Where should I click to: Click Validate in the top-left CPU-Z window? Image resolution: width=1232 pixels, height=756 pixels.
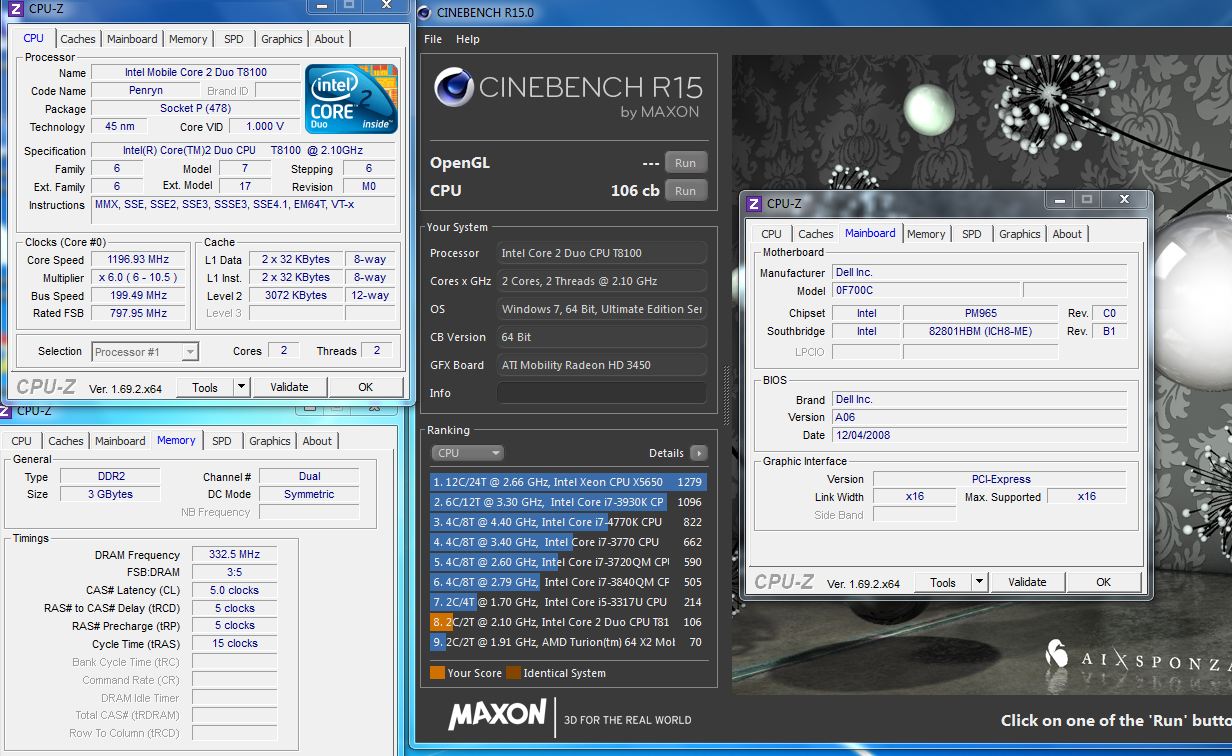tap(289, 387)
